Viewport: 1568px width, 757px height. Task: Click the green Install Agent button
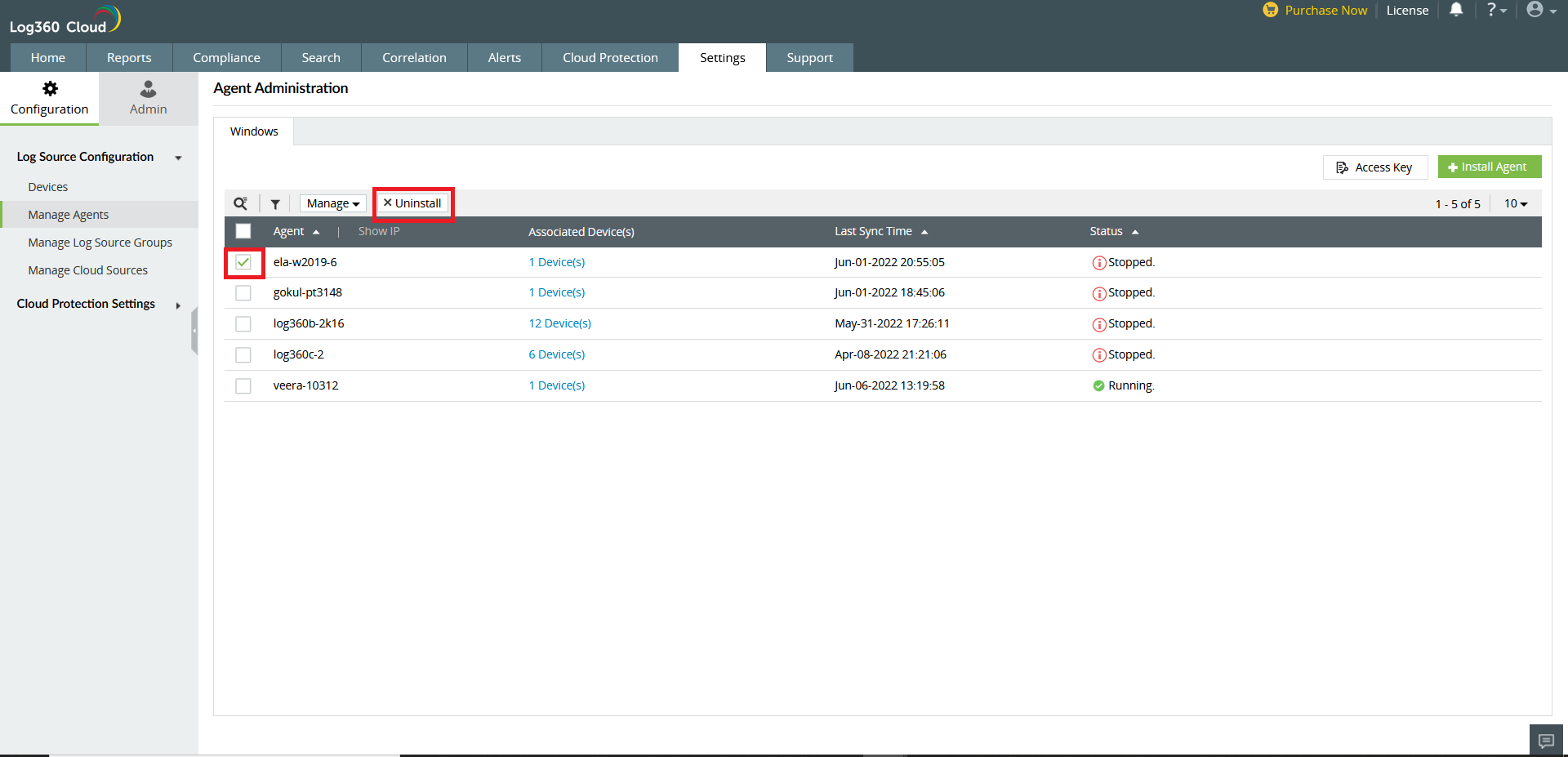coord(1489,167)
